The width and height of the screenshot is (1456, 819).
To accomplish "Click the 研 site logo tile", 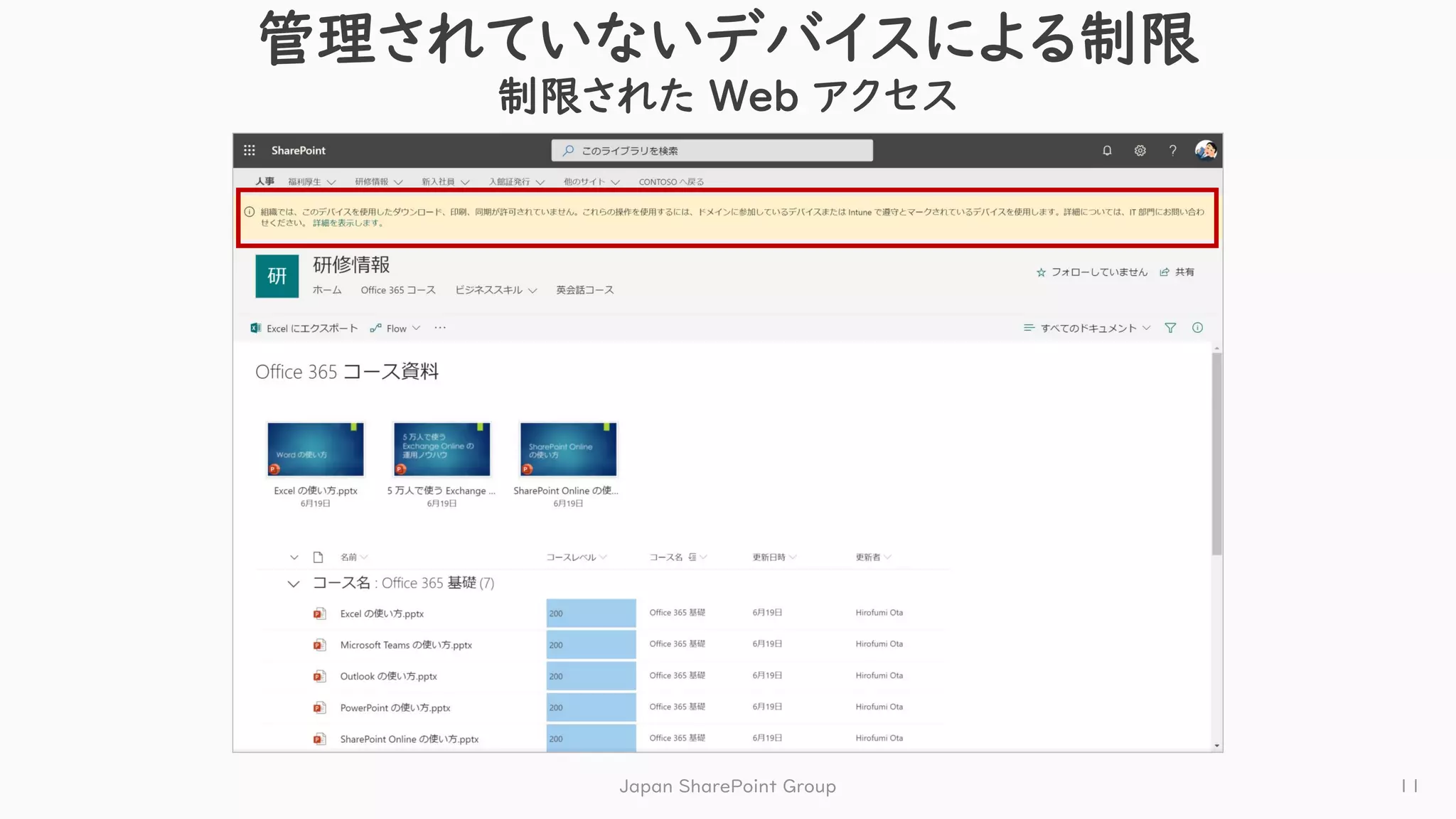I will tap(277, 276).
